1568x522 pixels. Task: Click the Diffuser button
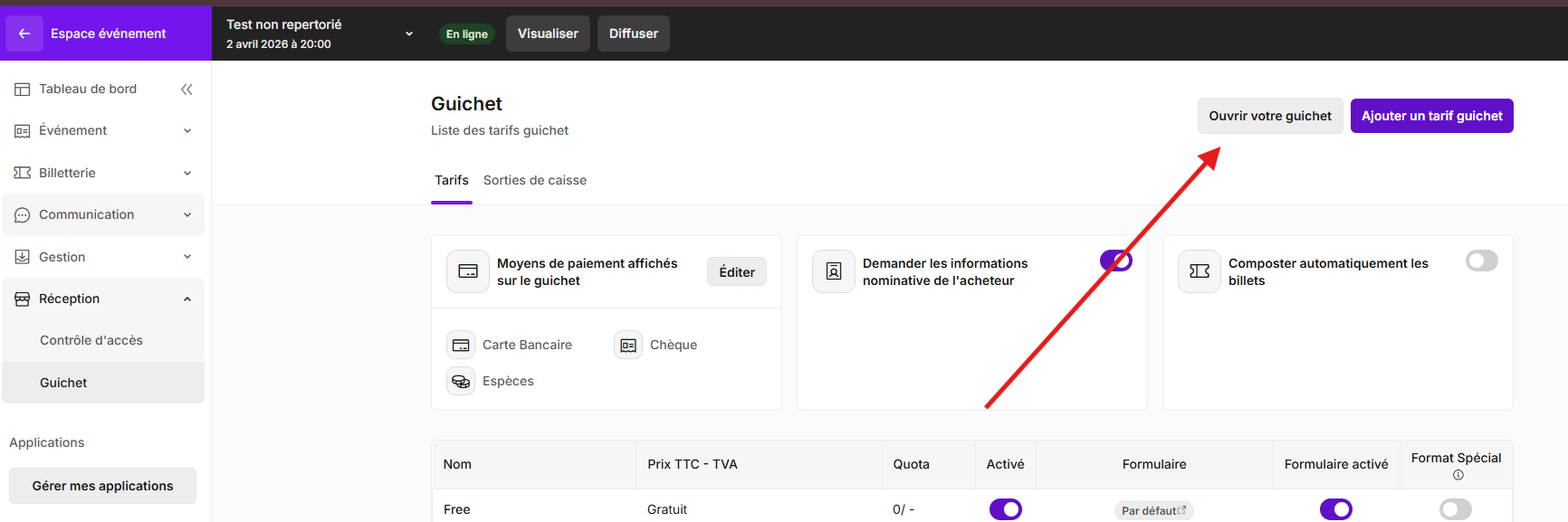coord(634,33)
